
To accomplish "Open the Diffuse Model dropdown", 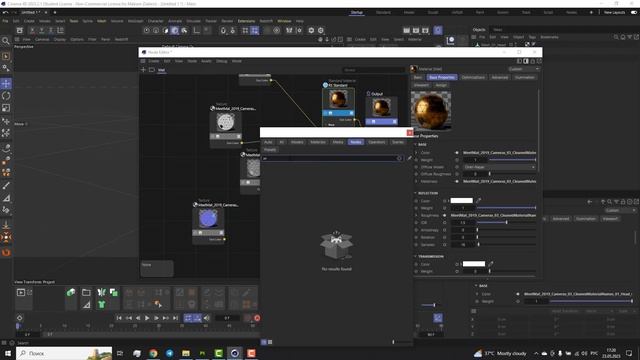I will point(499,167).
